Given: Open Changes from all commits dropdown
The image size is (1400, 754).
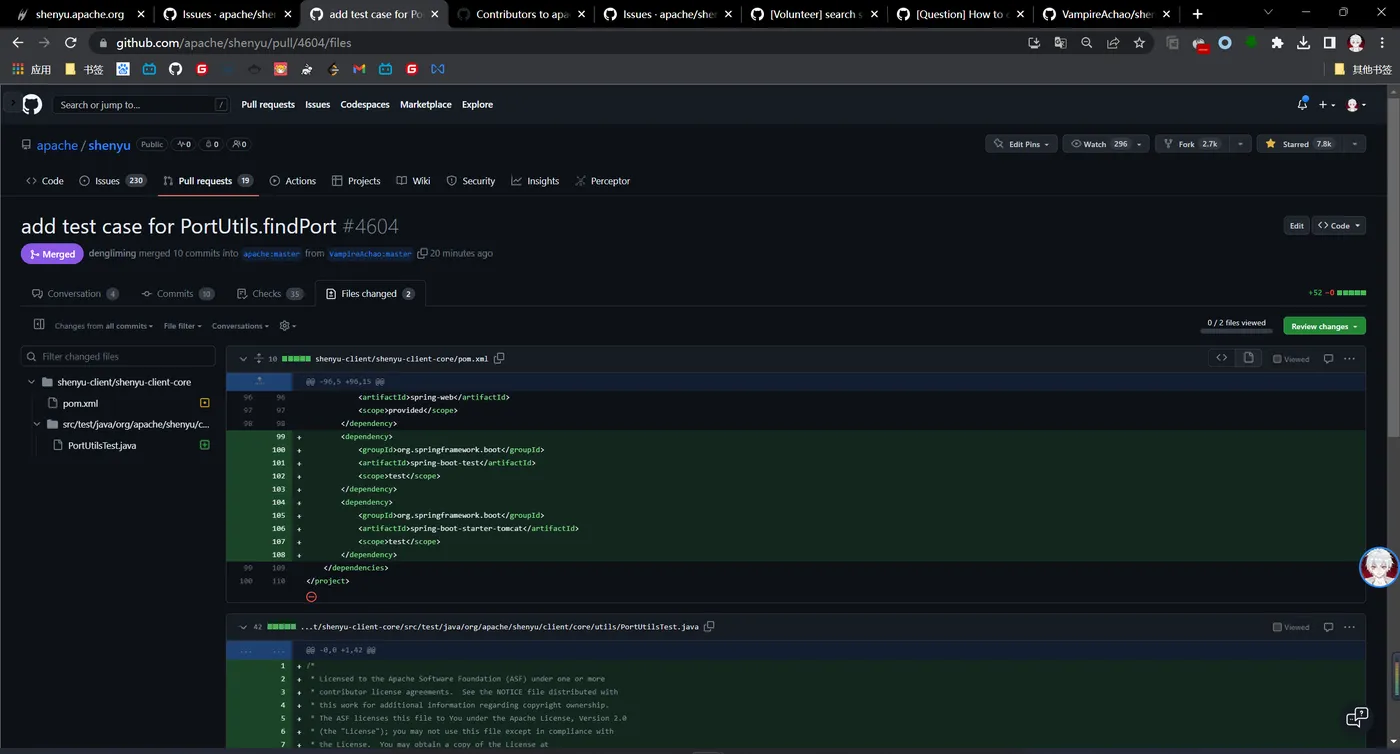Looking at the screenshot, I should click(x=104, y=326).
